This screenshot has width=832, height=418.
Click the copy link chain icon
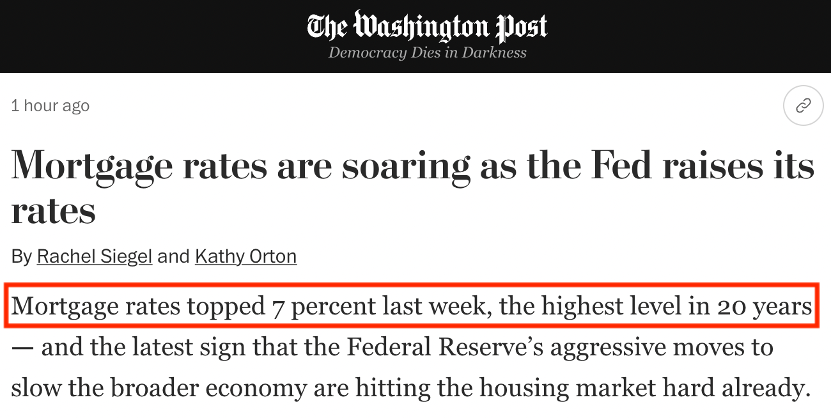803,106
